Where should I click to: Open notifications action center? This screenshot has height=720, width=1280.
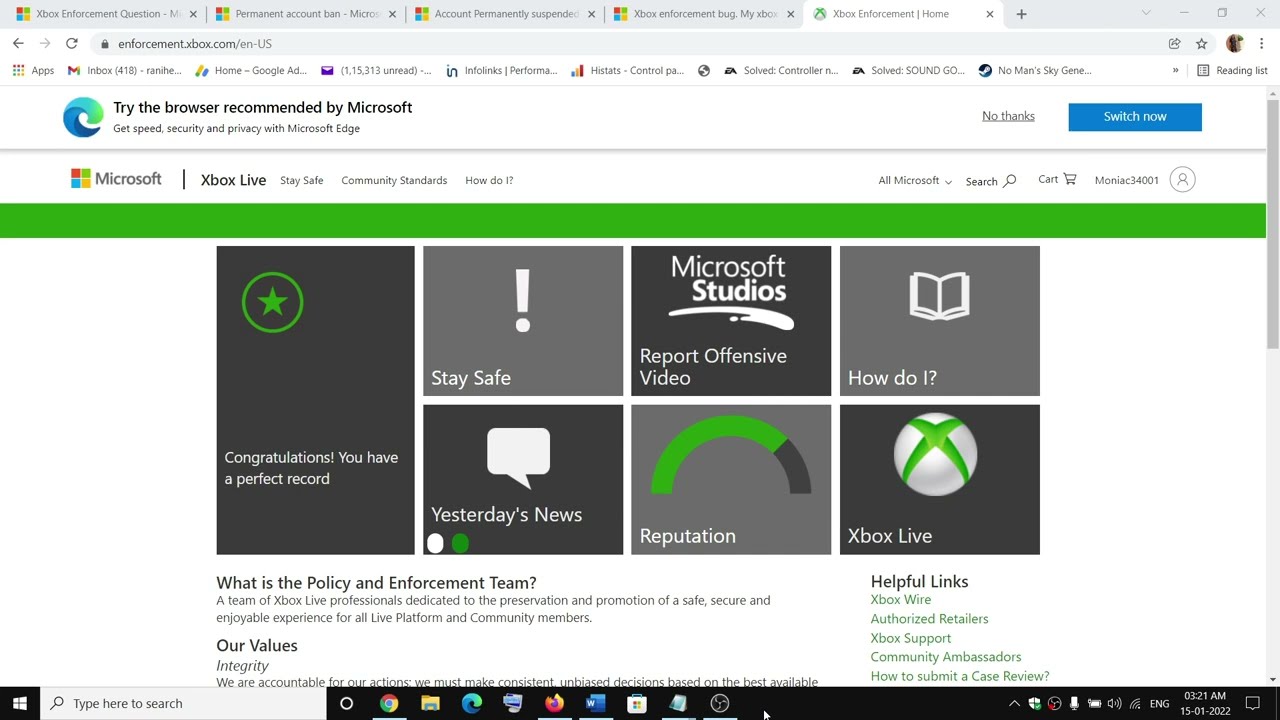(x=1252, y=703)
